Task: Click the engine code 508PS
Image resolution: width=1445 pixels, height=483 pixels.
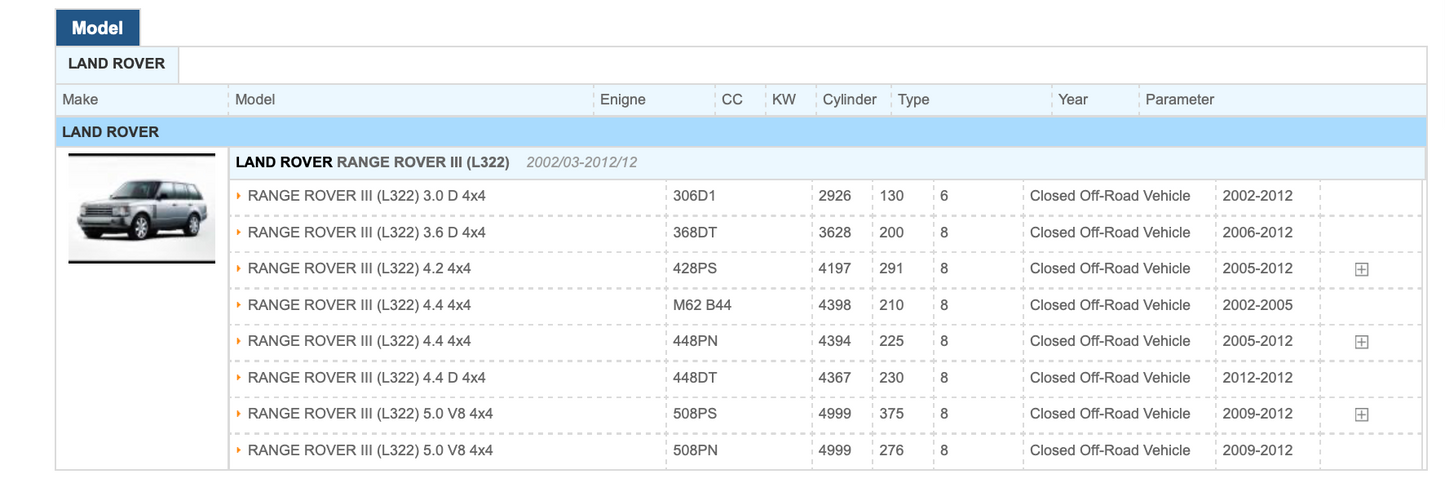Action: click(695, 414)
